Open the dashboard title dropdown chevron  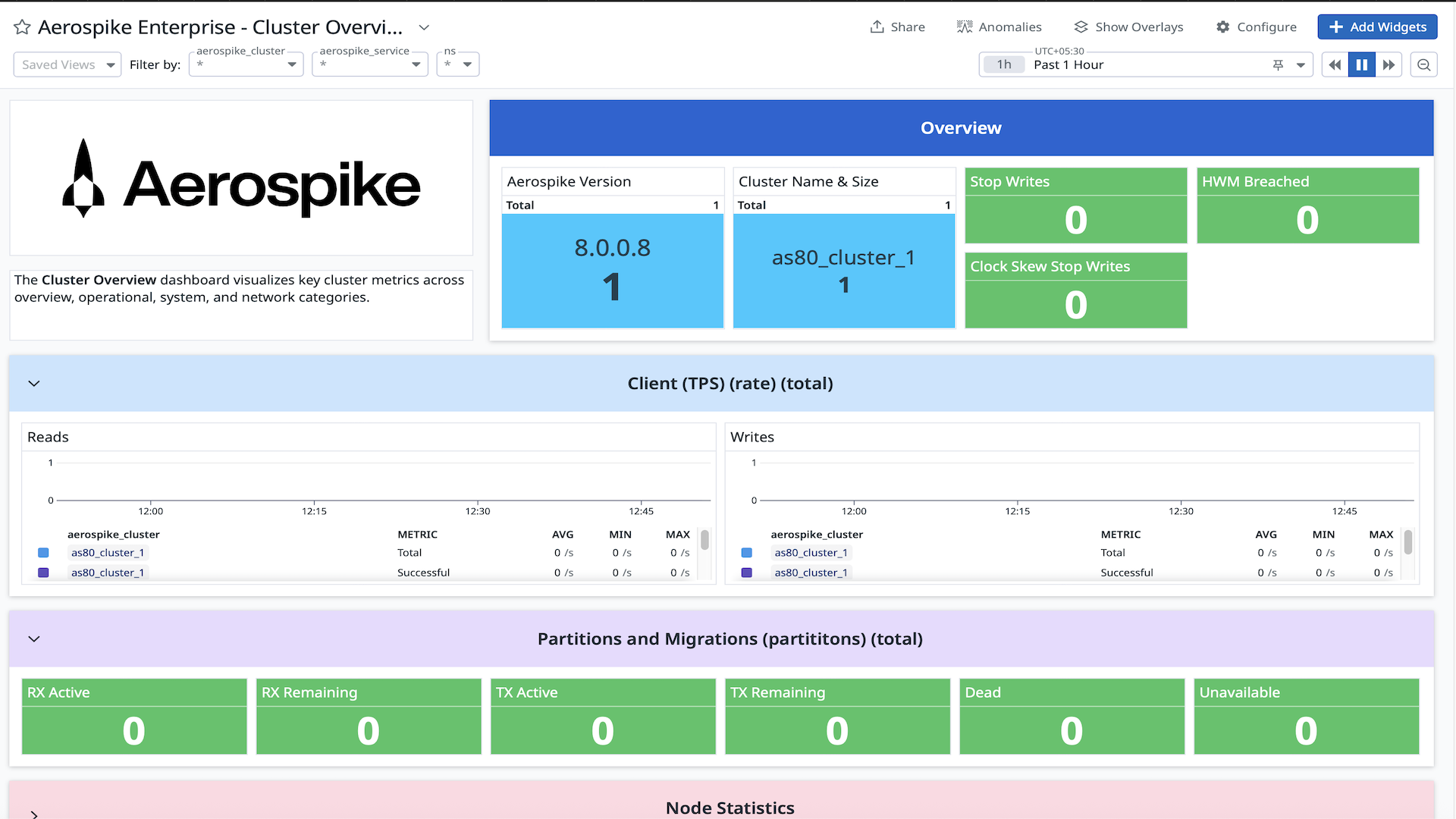425,27
